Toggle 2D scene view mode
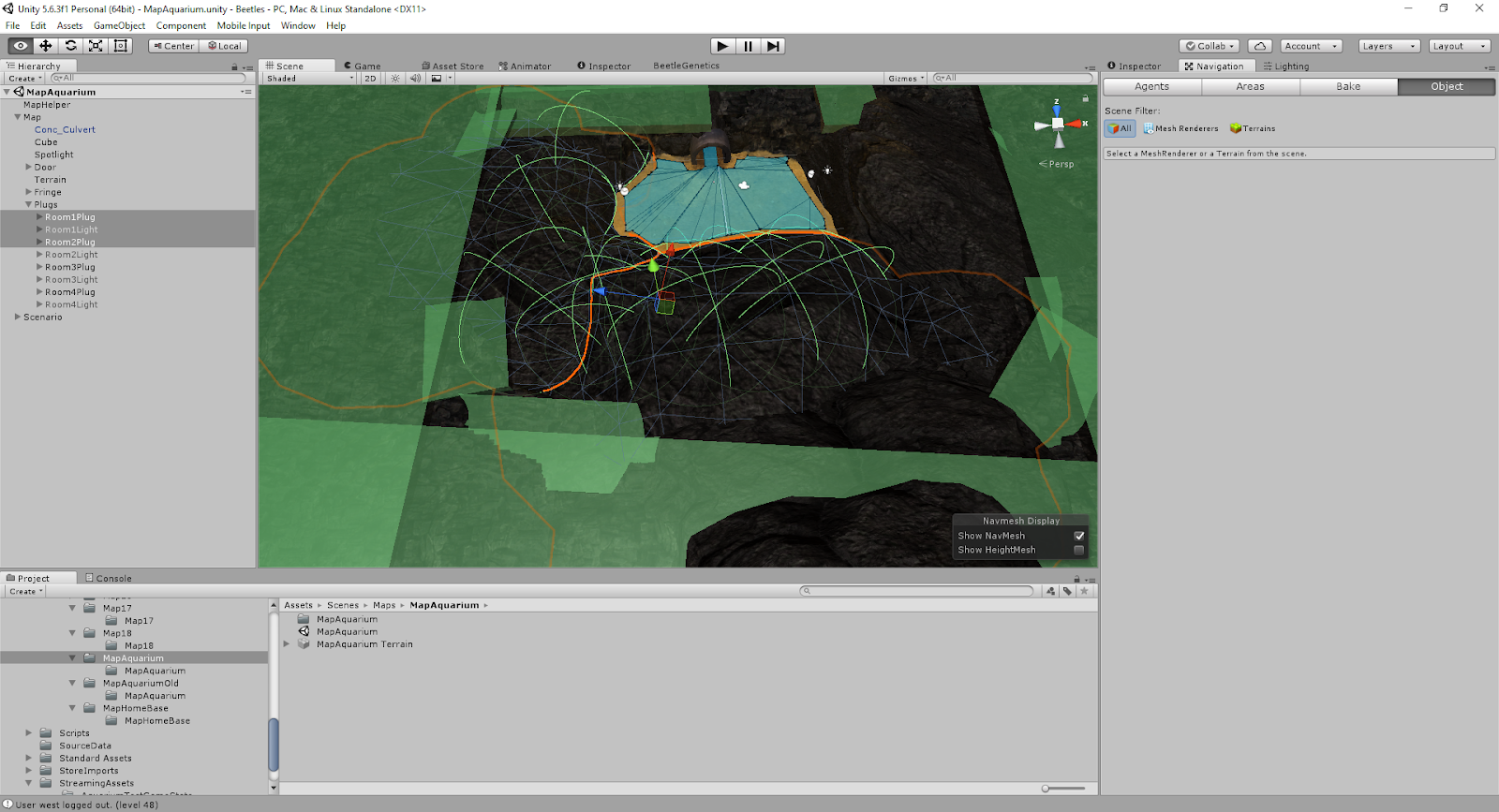Viewport: 1499px width, 812px height. coord(370,79)
